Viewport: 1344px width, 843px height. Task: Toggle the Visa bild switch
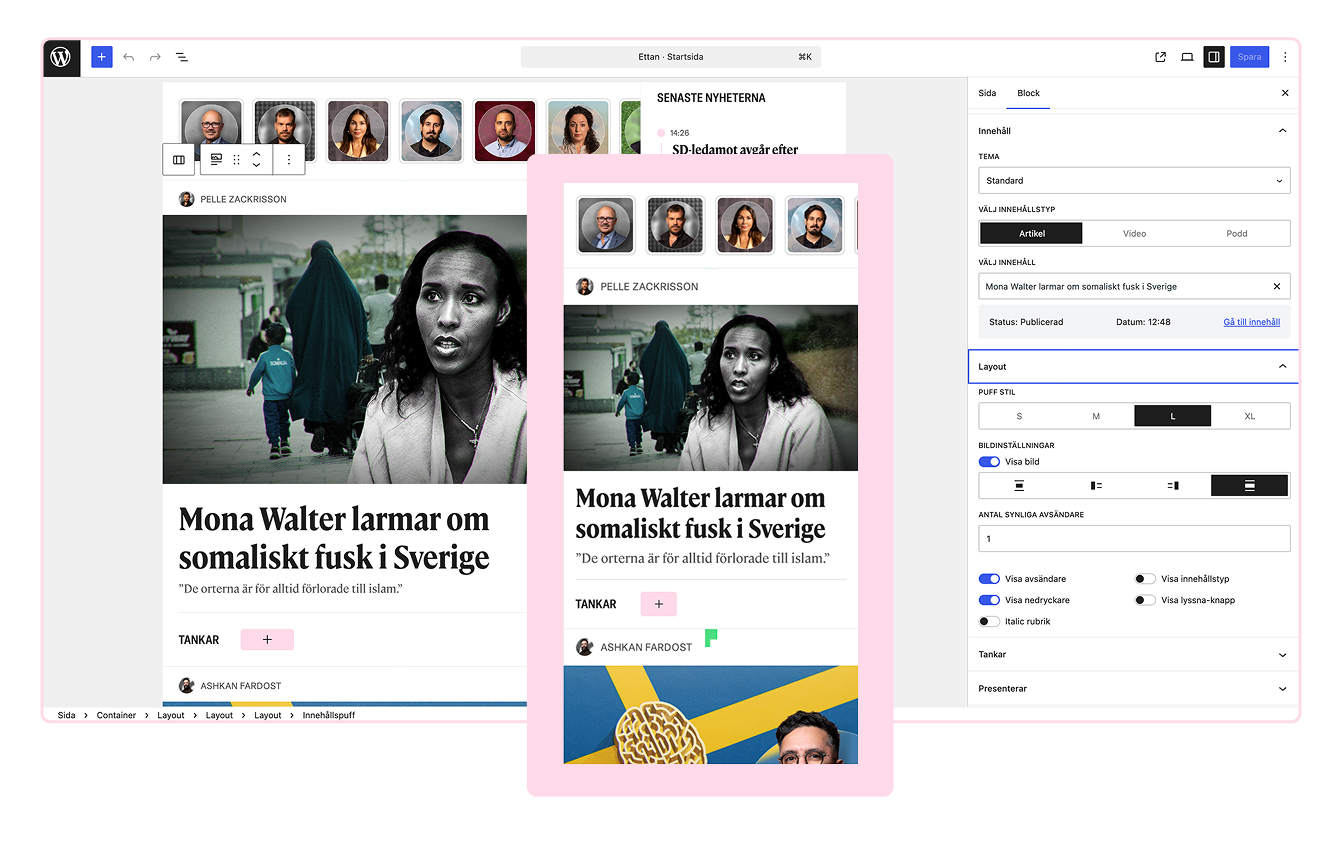pos(989,462)
